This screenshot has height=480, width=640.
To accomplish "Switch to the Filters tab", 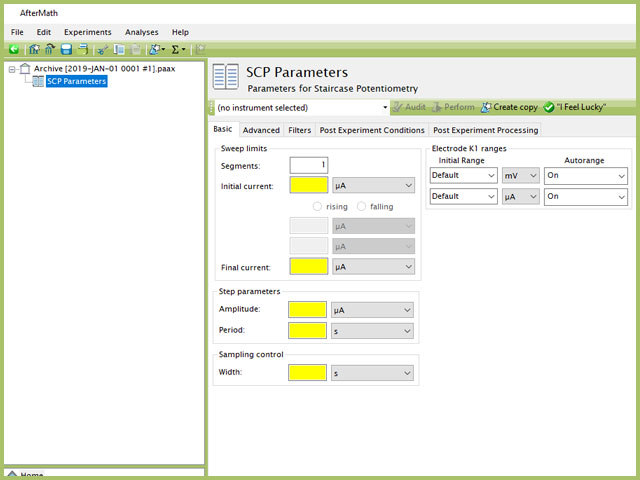I will [300, 130].
